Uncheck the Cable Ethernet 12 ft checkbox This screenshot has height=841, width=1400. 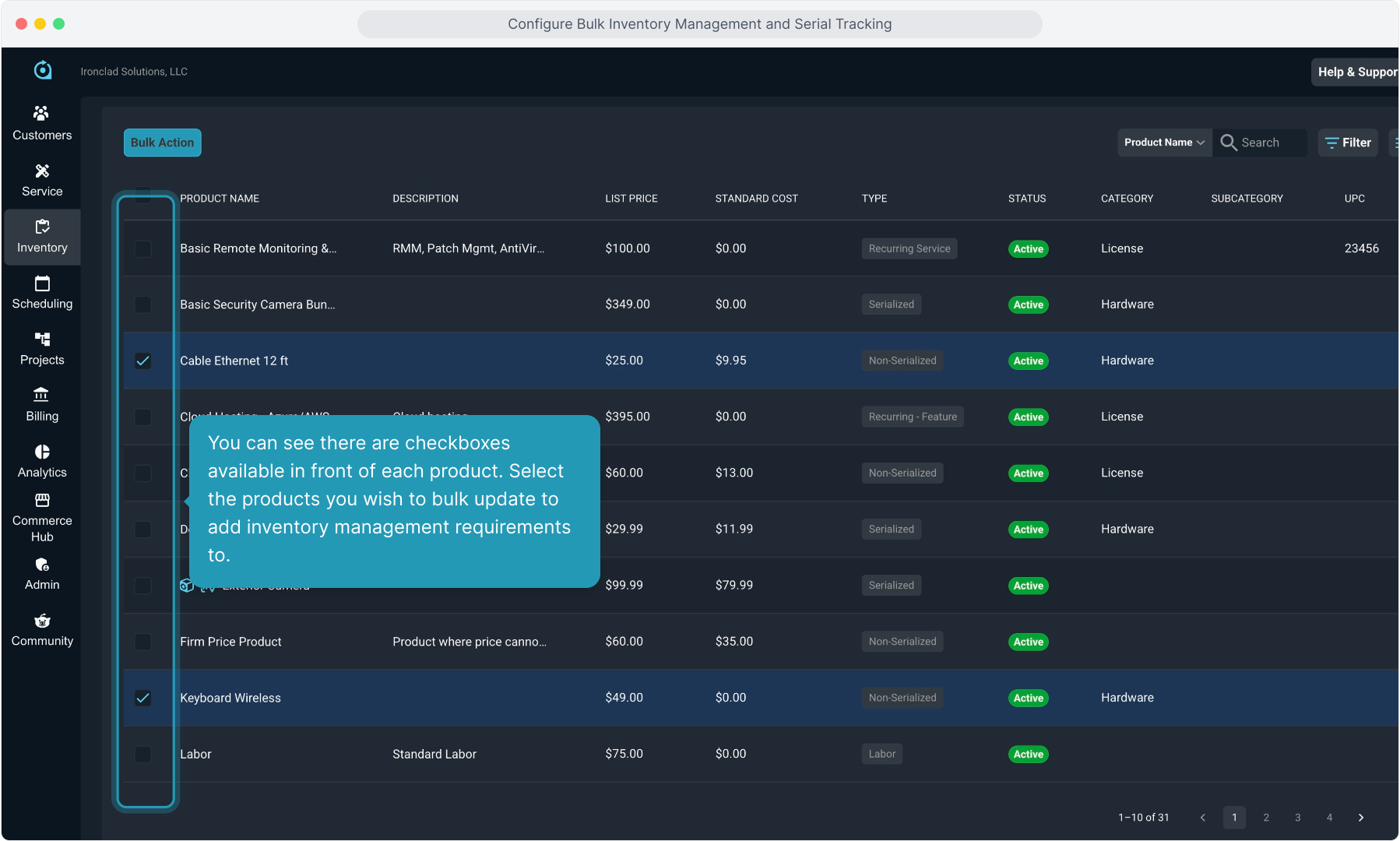(x=142, y=361)
